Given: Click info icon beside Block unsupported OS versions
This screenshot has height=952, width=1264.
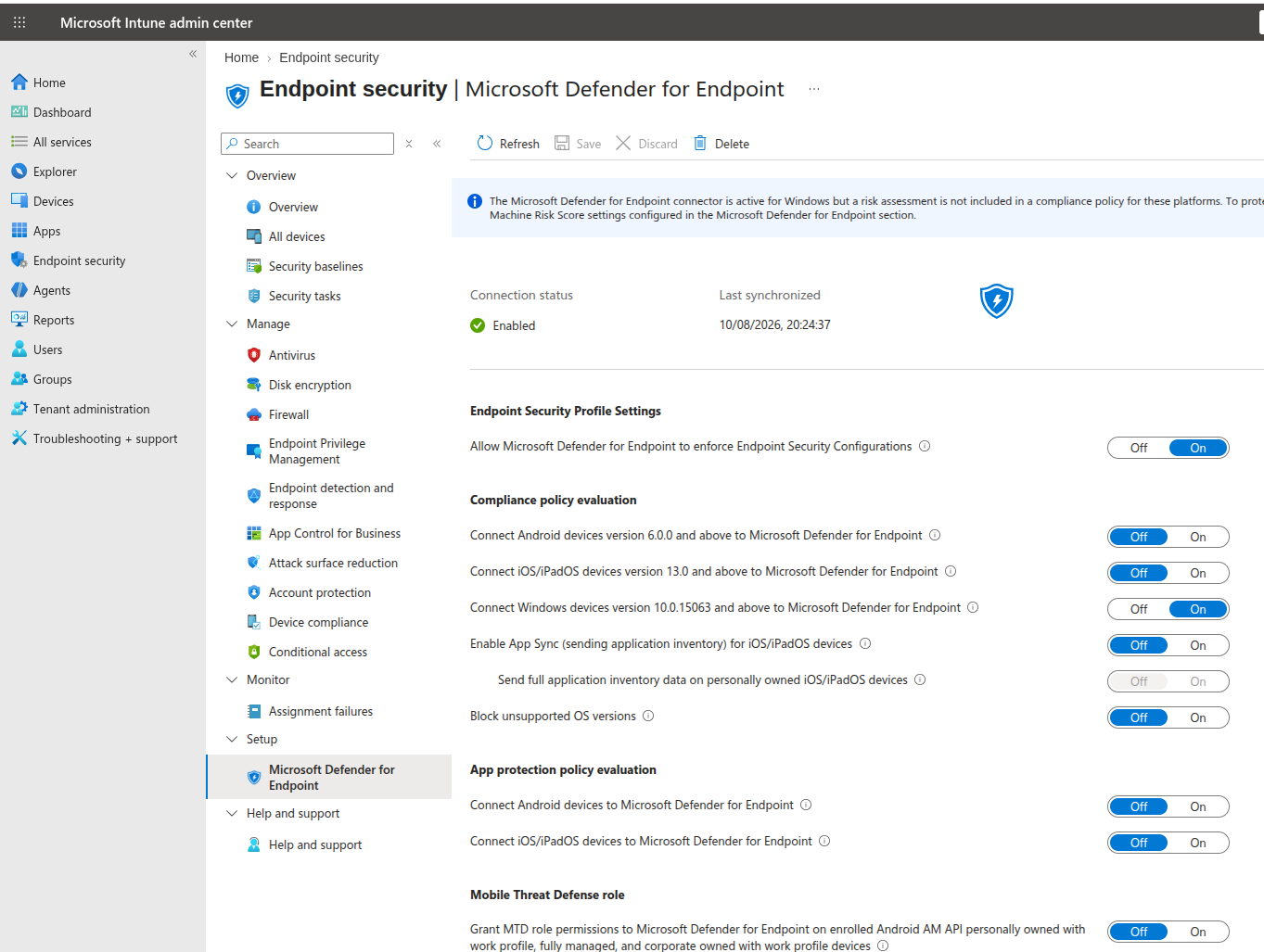Looking at the screenshot, I should (648, 716).
